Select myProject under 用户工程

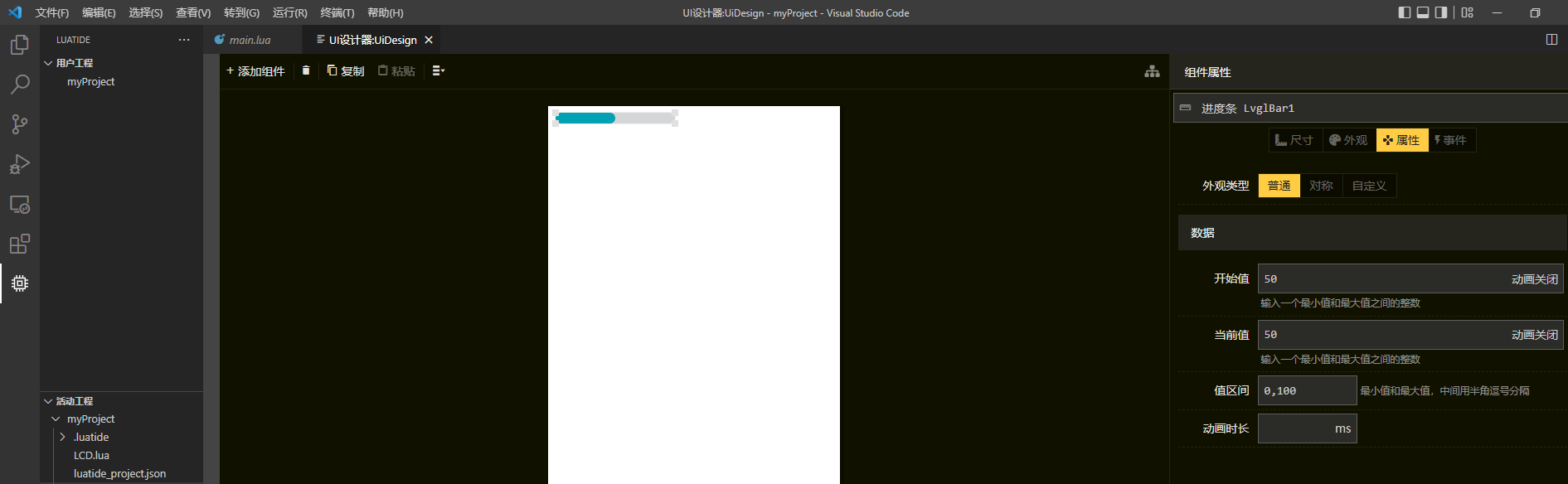(x=90, y=82)
